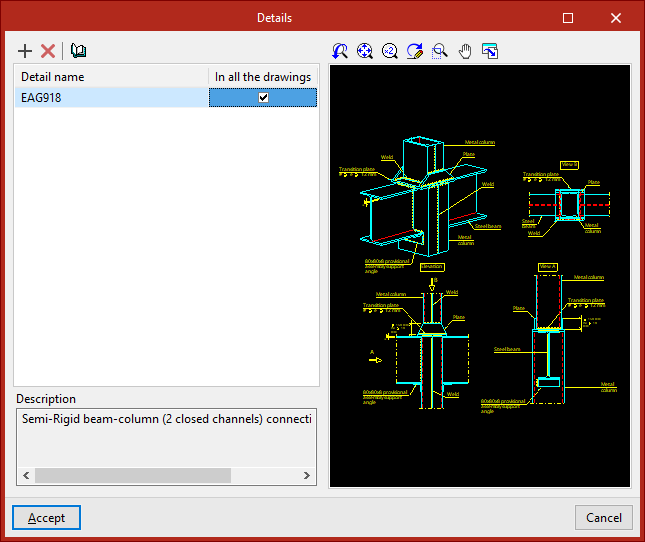The width and height of the screenshot is (645, 542).
Task: Open the detail library book icon
Action: pyautogui.click(x=79, y=51)
